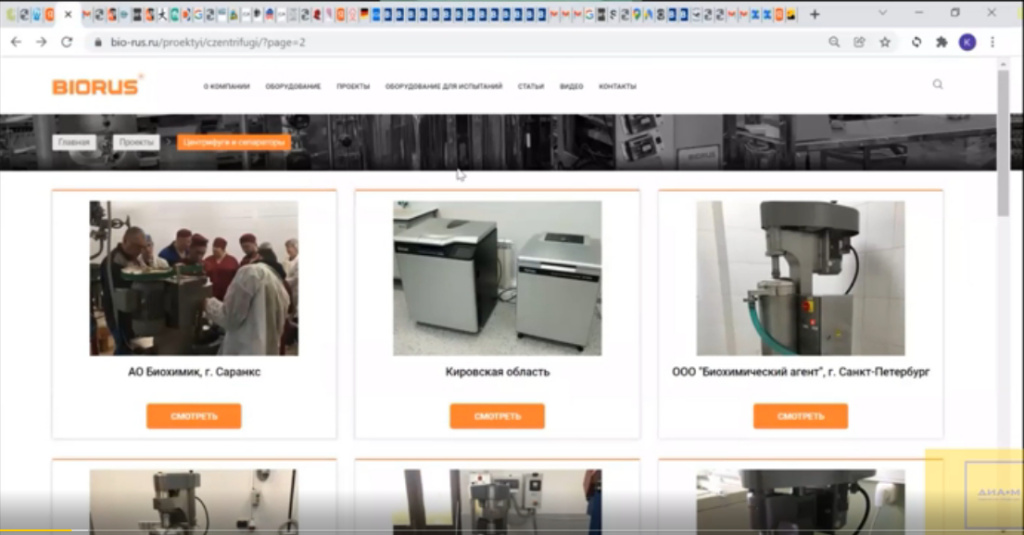Viewport: 1024px width, 535px height.
Task: Click the BIORUS logo
Action: pyautogui.click(x=96, y=86)
